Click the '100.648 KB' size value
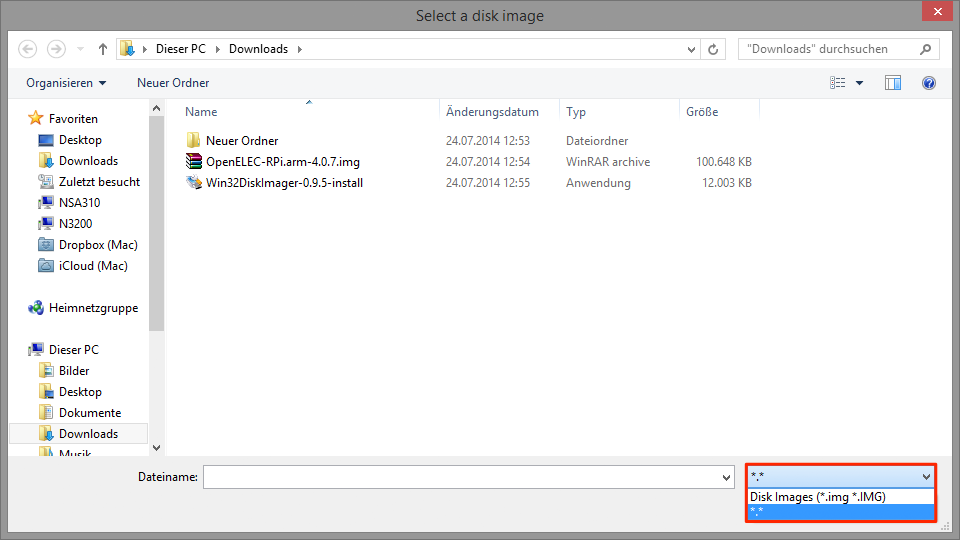The width and height of the screenshot is (960, 540). pos(724,162)
